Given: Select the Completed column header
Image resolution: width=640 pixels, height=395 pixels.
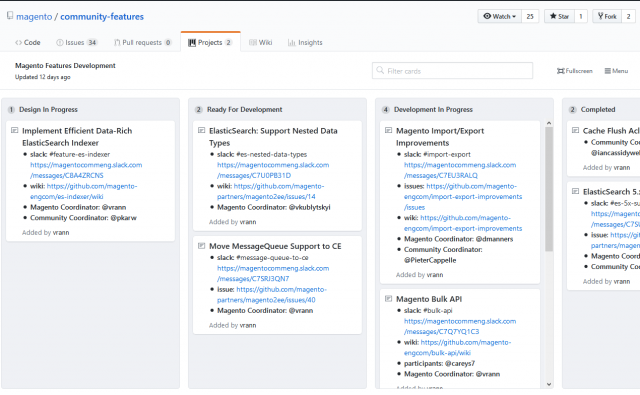Looking at the screenshot, I should 598,109.
